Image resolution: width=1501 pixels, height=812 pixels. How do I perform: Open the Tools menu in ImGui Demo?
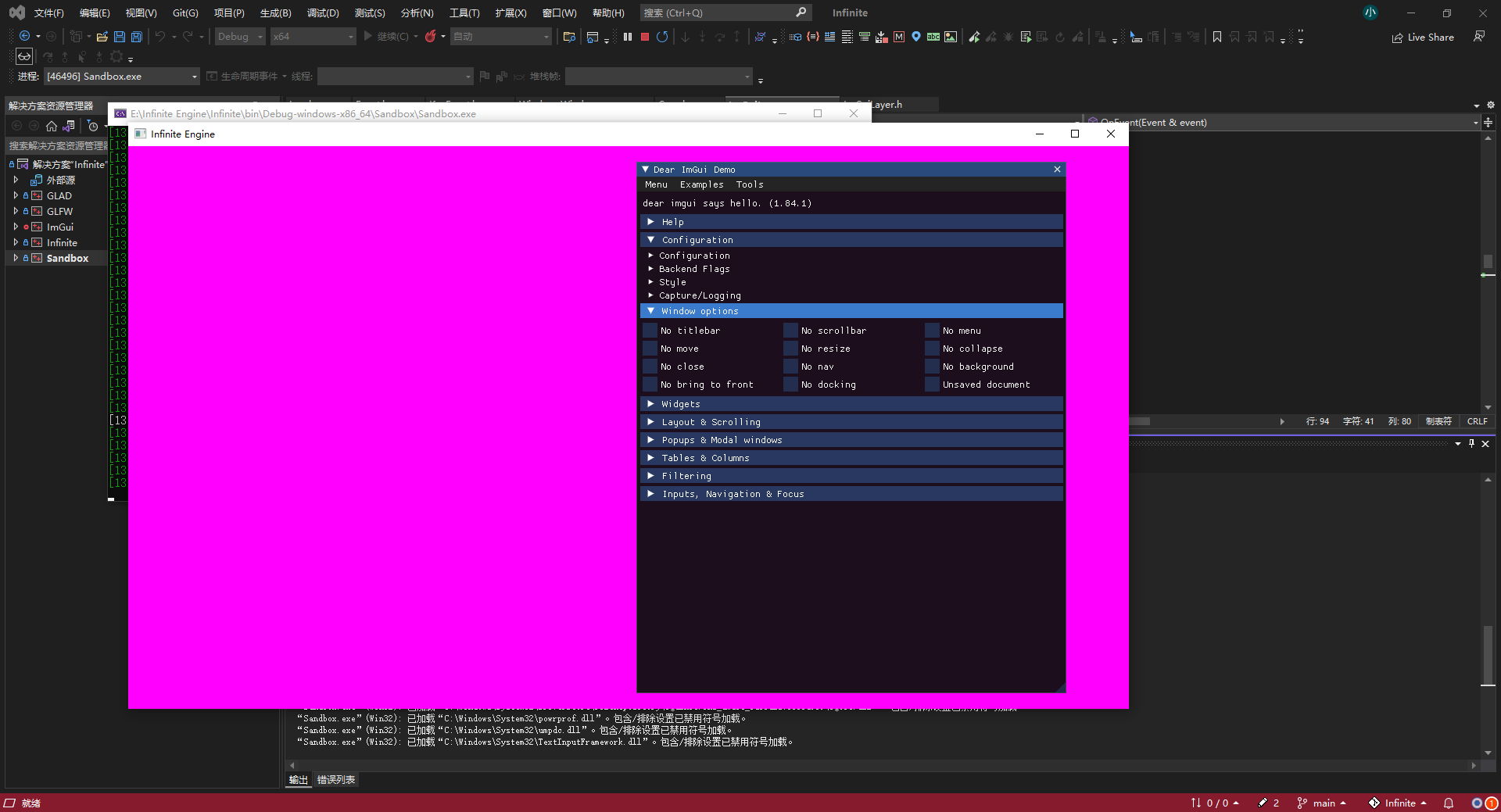(x=749, y=184)
